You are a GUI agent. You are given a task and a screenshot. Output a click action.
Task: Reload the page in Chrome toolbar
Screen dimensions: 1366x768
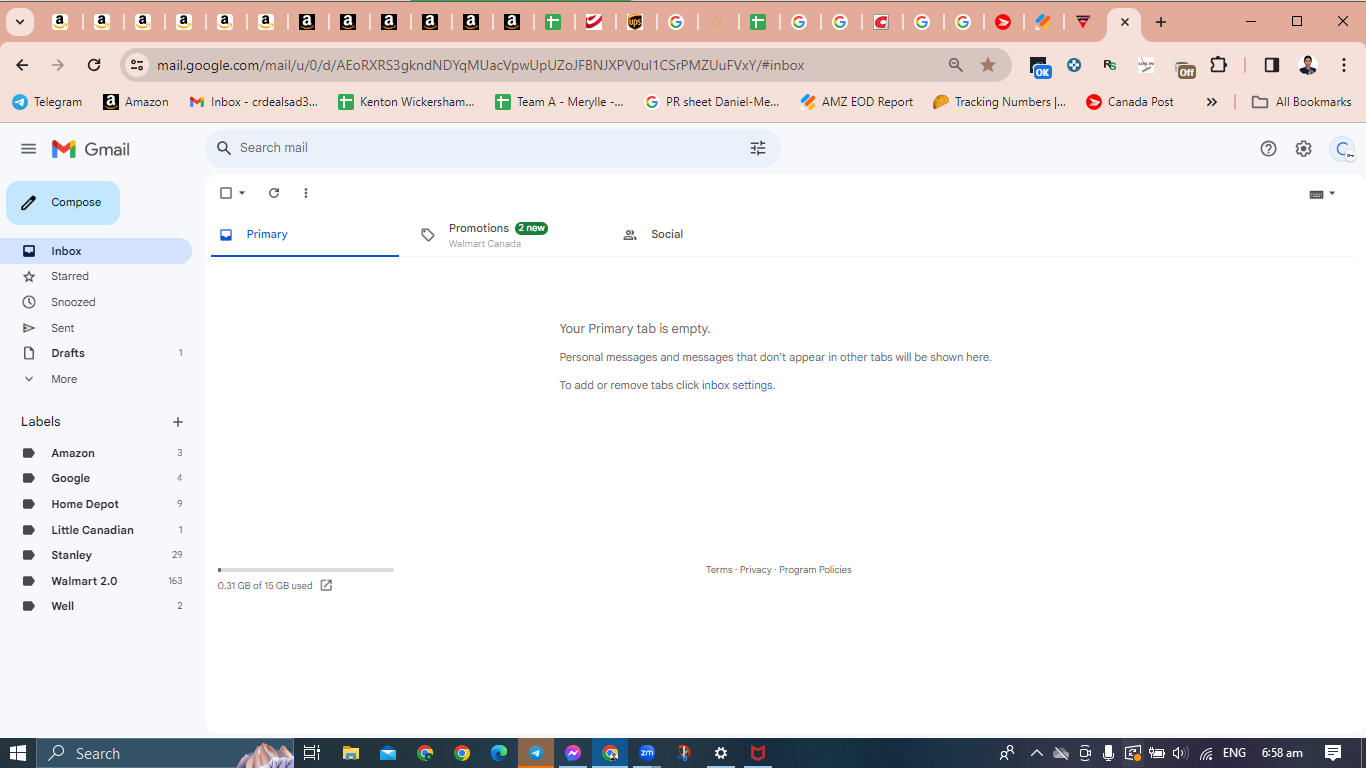click(94, 65)
